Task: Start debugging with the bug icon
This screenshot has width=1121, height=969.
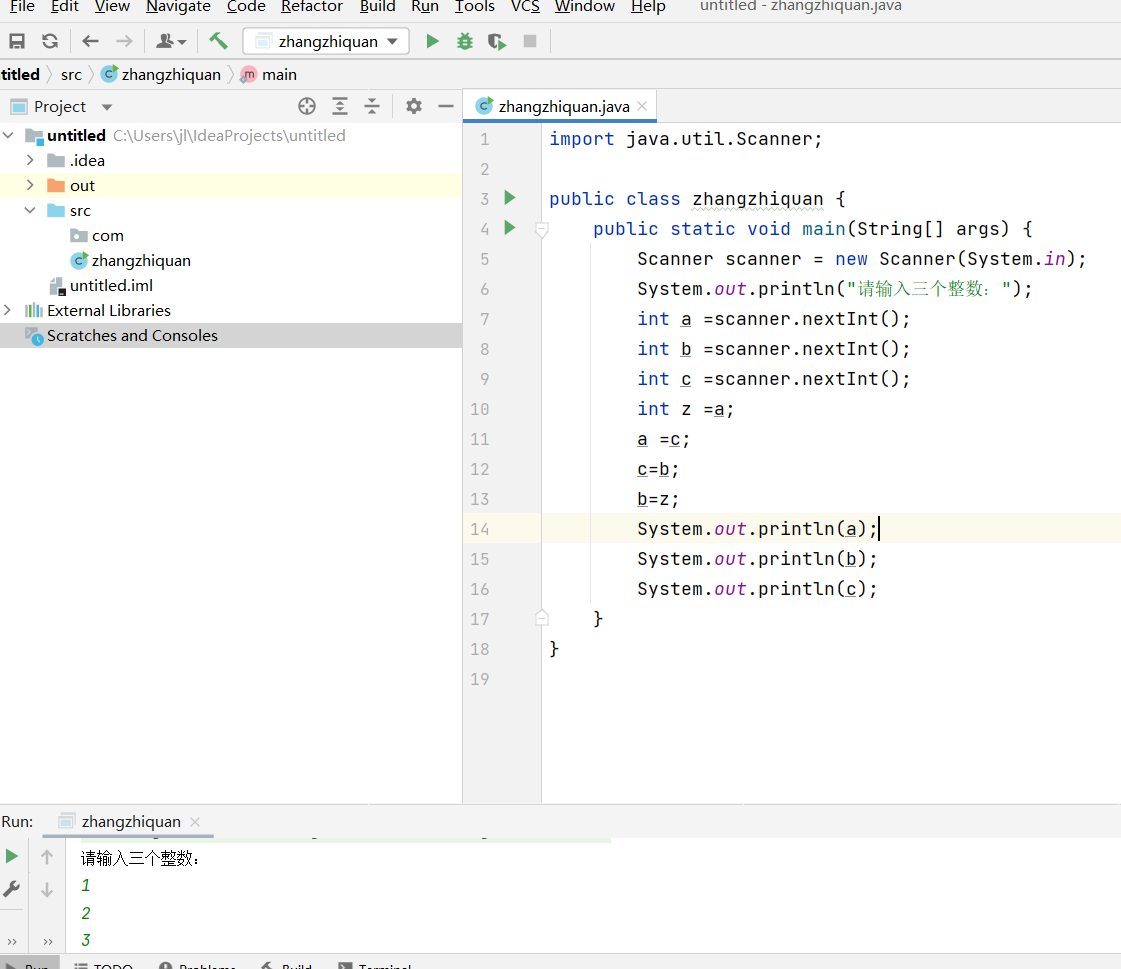Action: 465,41
